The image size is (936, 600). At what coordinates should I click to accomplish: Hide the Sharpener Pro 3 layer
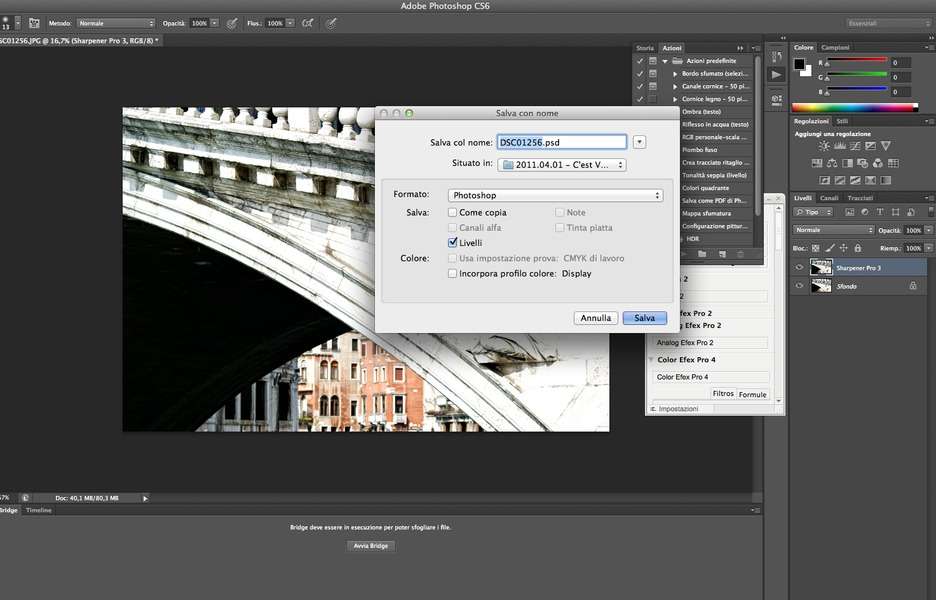799,268
